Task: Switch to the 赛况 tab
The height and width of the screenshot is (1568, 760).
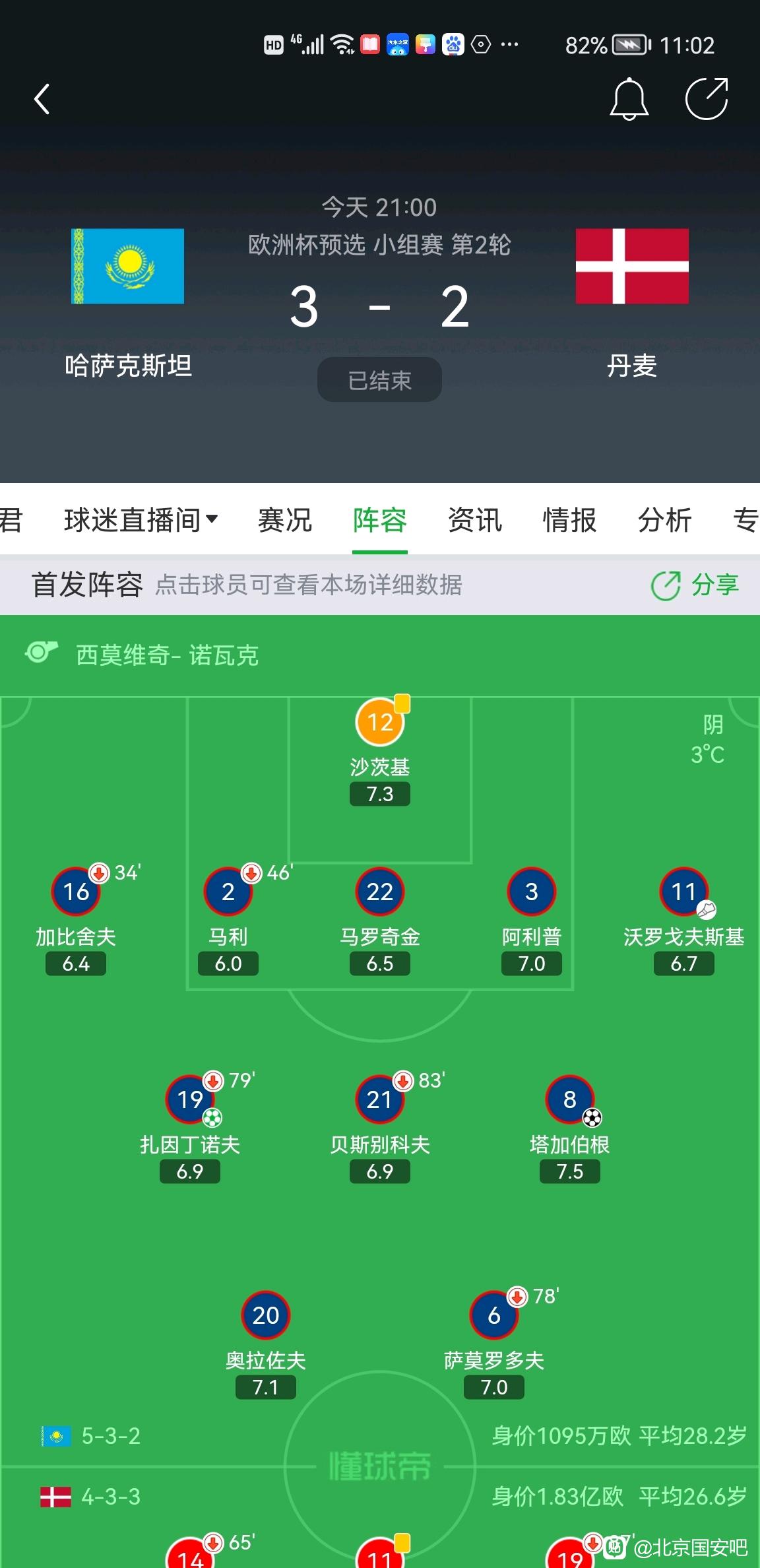Action: click(285, 520)
